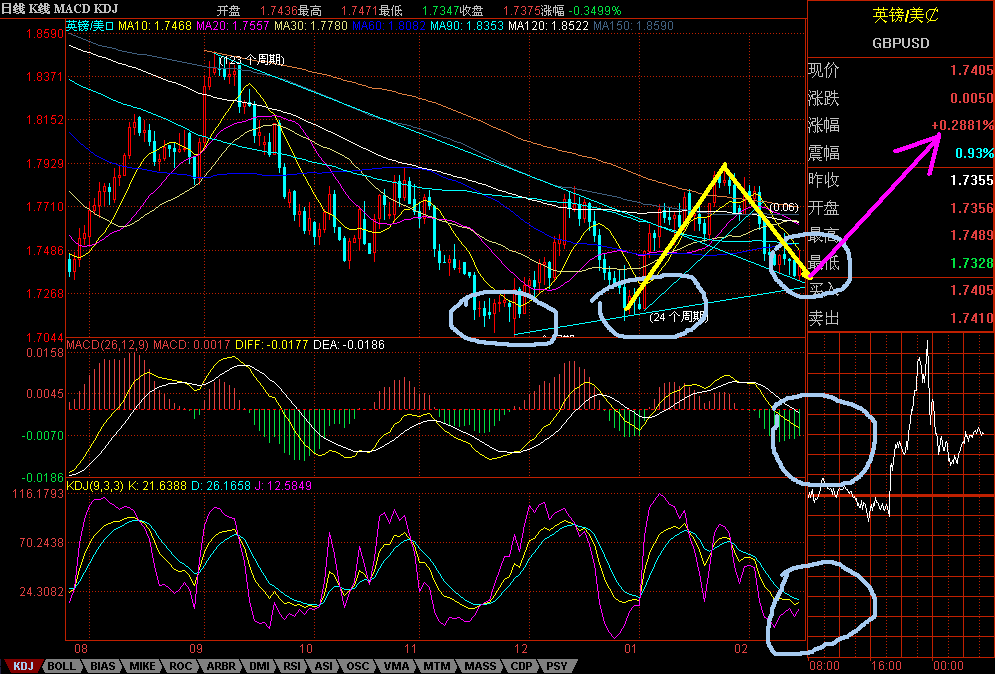
Task: Select the ASI indicator tab
Action: pos(324,666)
